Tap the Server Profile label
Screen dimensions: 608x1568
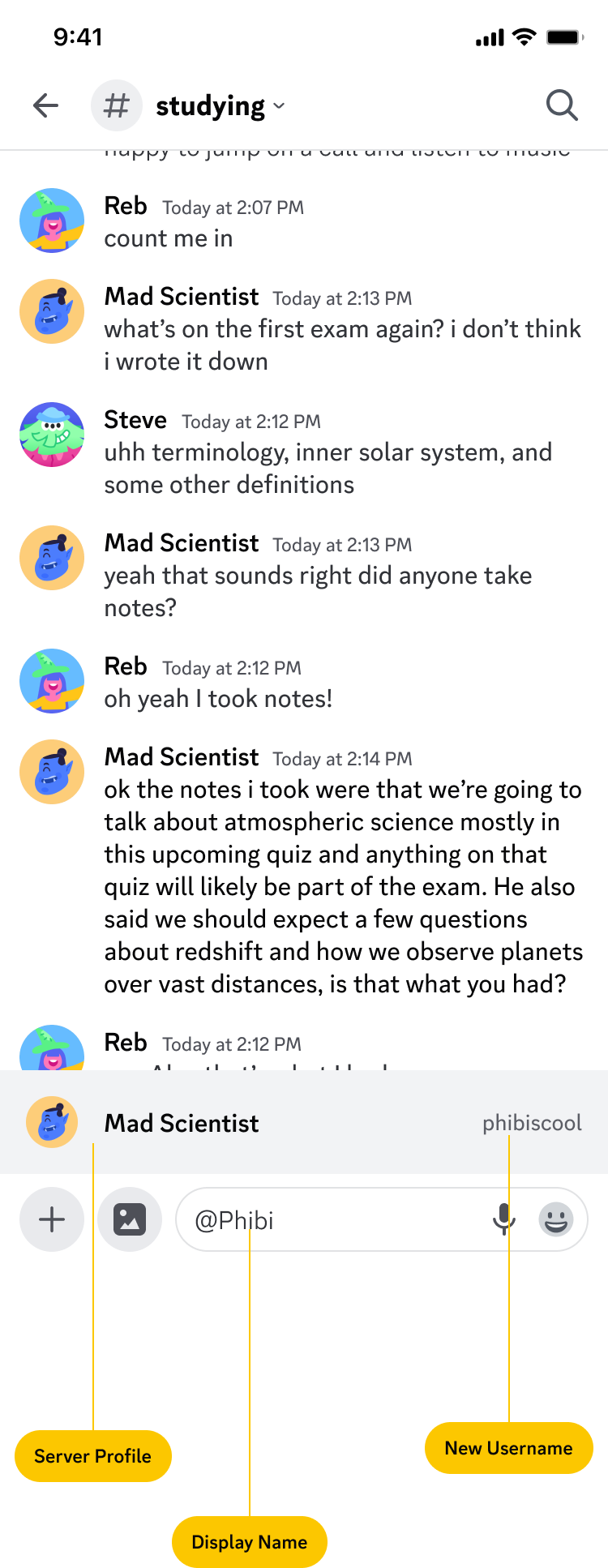click(93, 1456)
